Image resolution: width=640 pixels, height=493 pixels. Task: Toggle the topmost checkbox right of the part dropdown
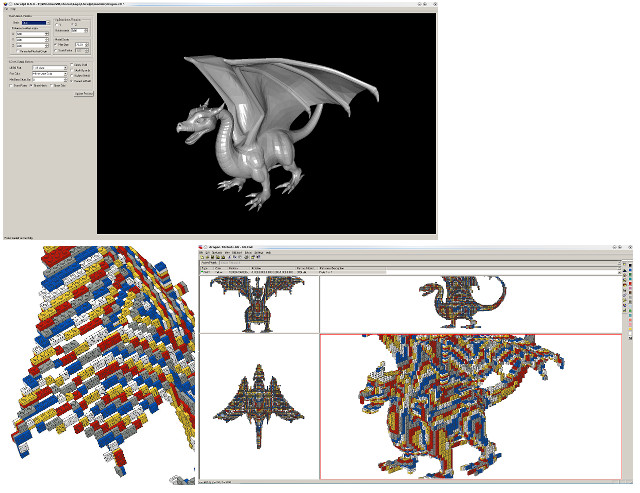72,64
